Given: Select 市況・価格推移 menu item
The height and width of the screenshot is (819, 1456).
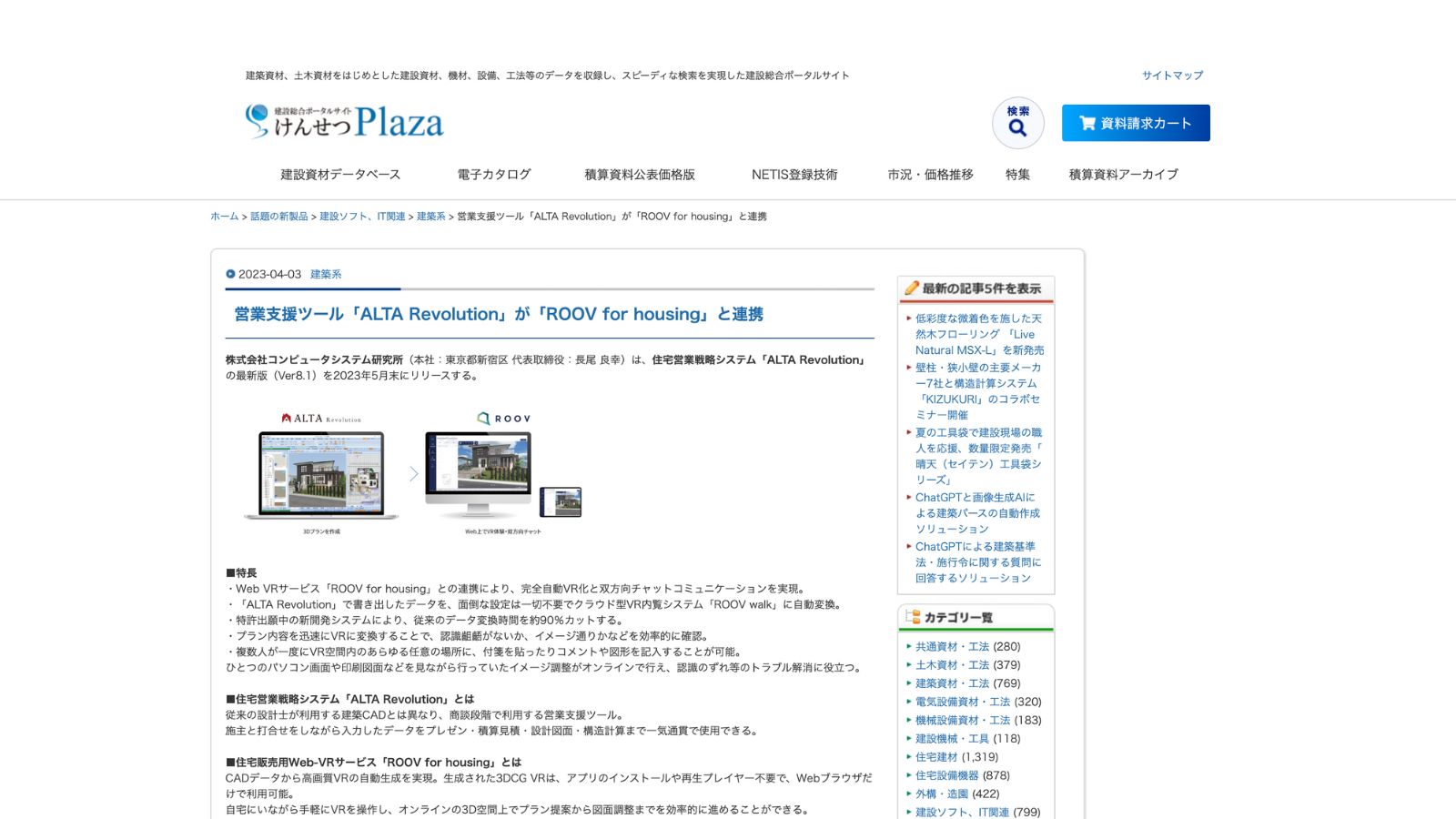Looking at the screenshot, I should pyautogui.click(x=930, y=174).
